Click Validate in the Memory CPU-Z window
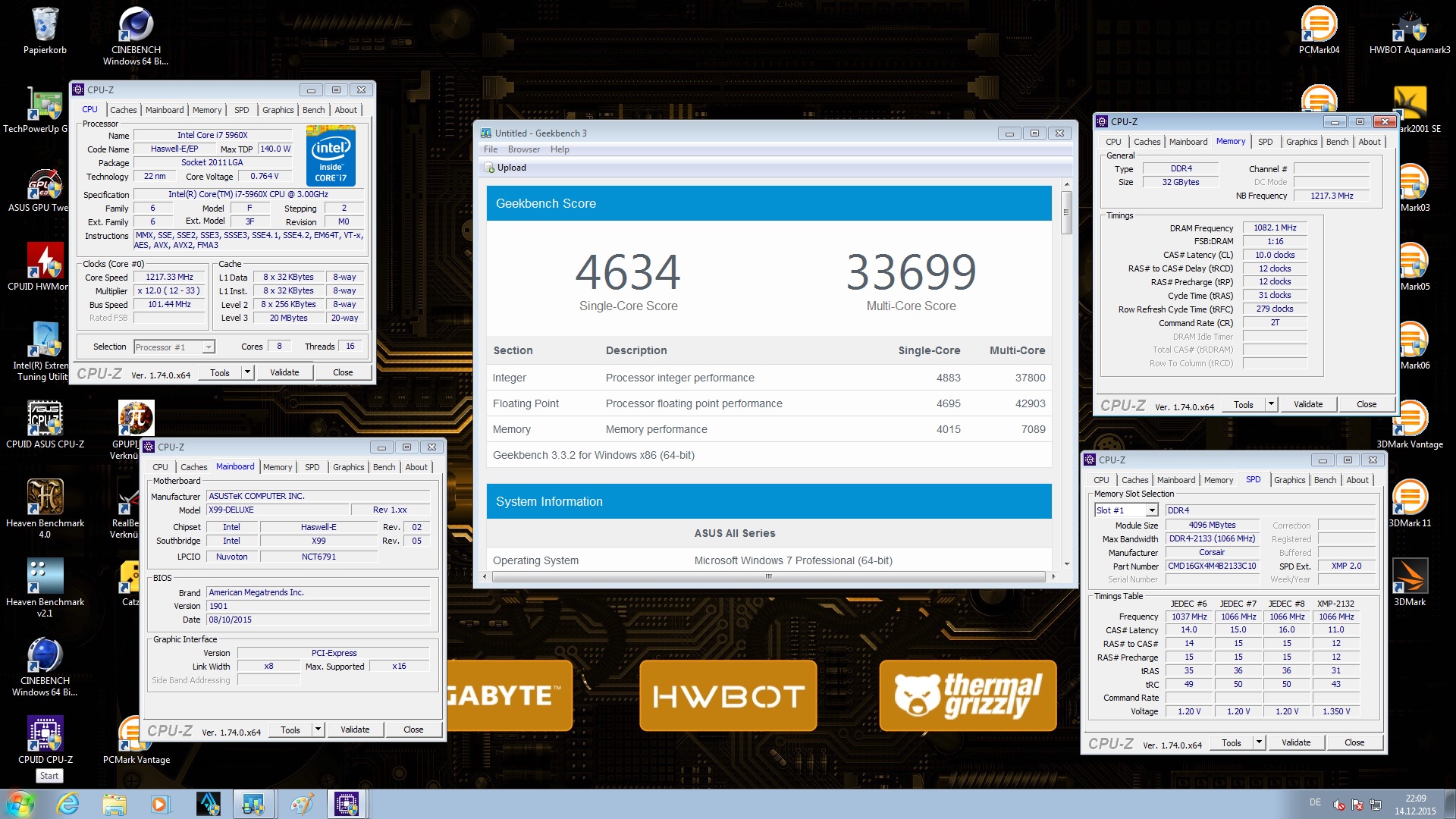This screenshot has height=819, width=1456. point(1308,404)
